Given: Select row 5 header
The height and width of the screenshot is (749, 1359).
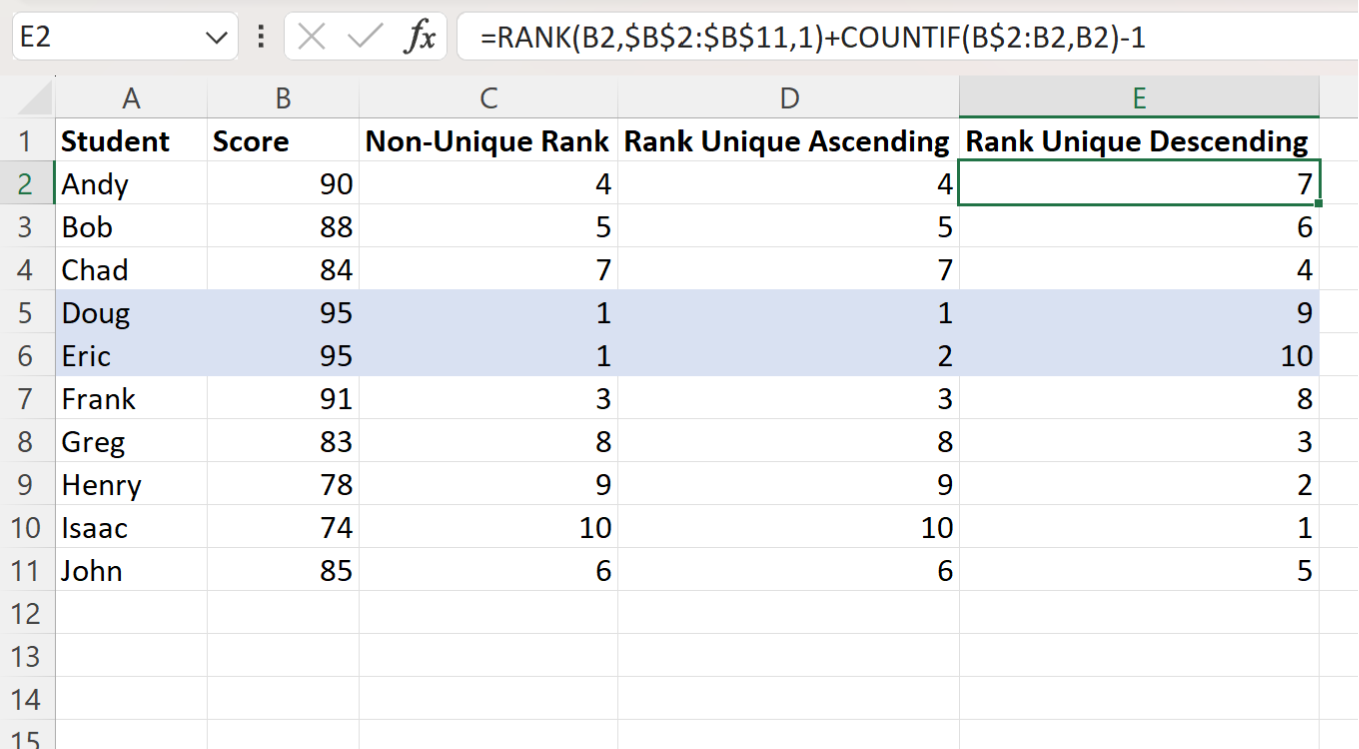Looking at the screenshot, I should (x=27, y=313).
